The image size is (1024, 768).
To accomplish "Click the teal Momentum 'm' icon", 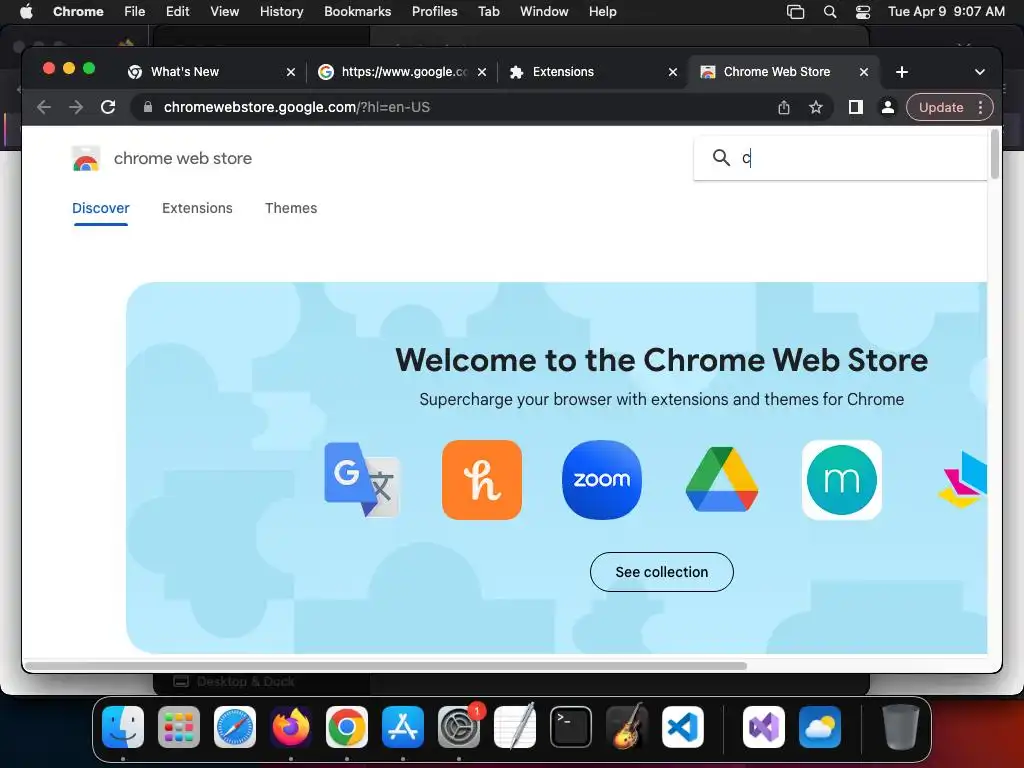I will (x=842, y=479).
